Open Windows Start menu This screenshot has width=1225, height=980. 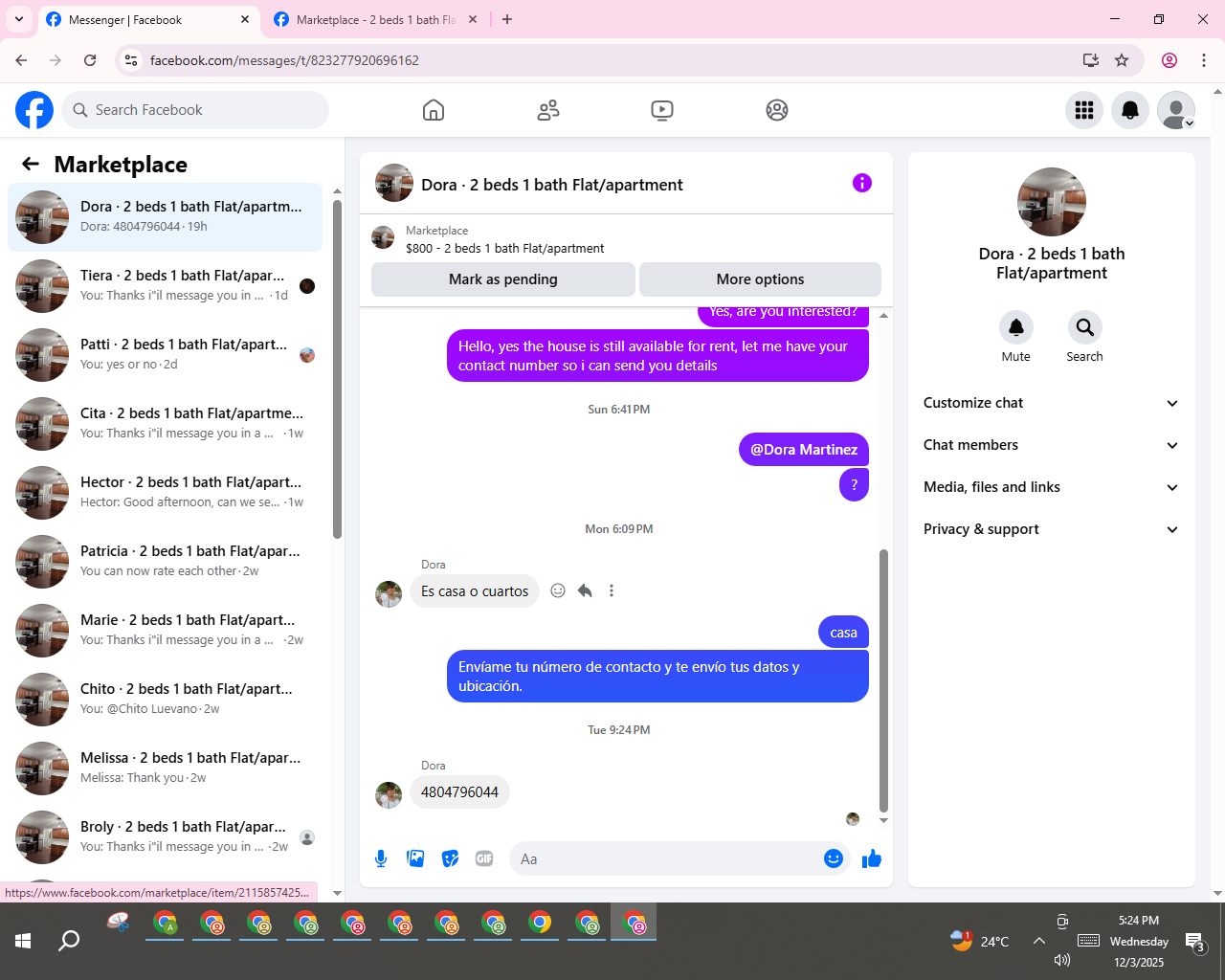23,941
